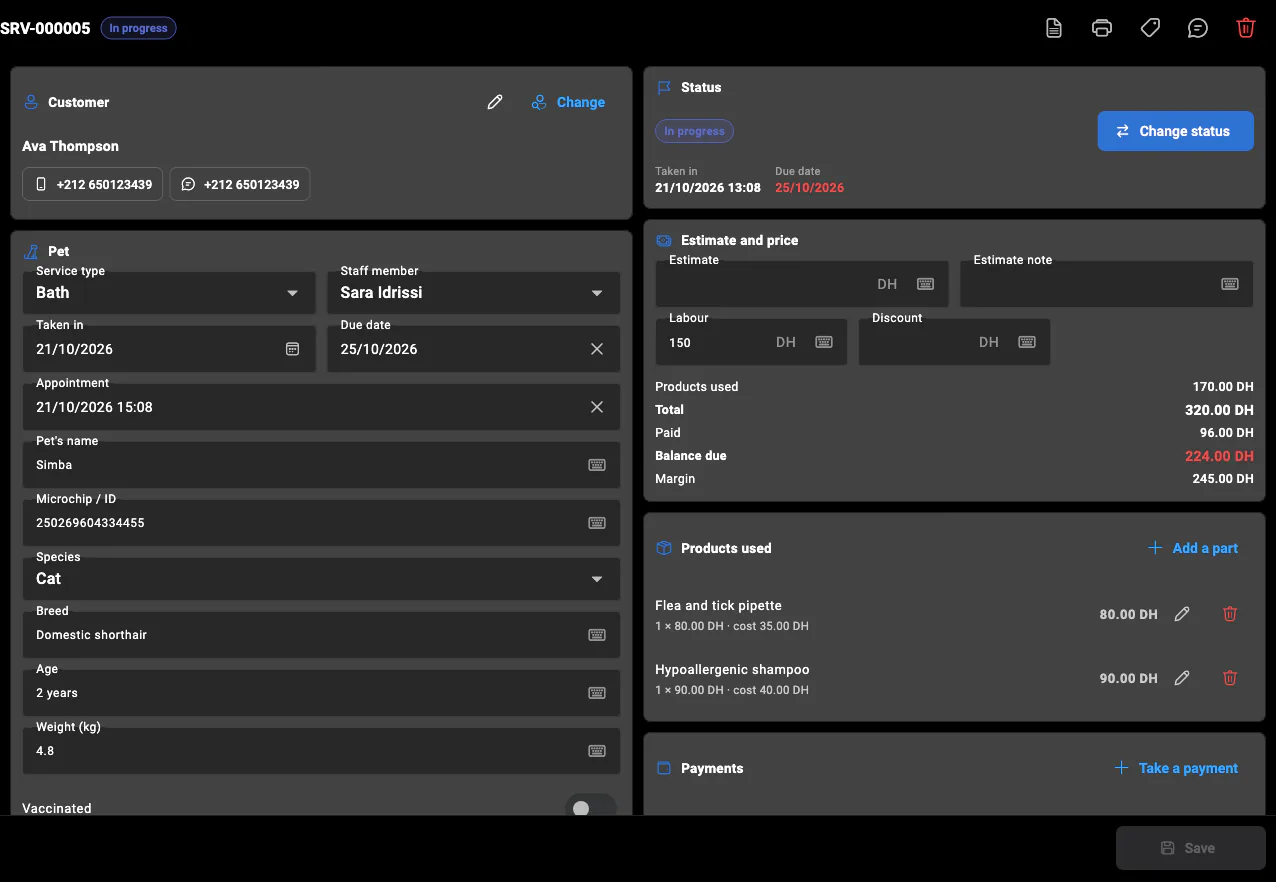Open keyboard for the Estimate note field
The width and height of the screenshot is (1276, 882).
[x=1230, y=284]
